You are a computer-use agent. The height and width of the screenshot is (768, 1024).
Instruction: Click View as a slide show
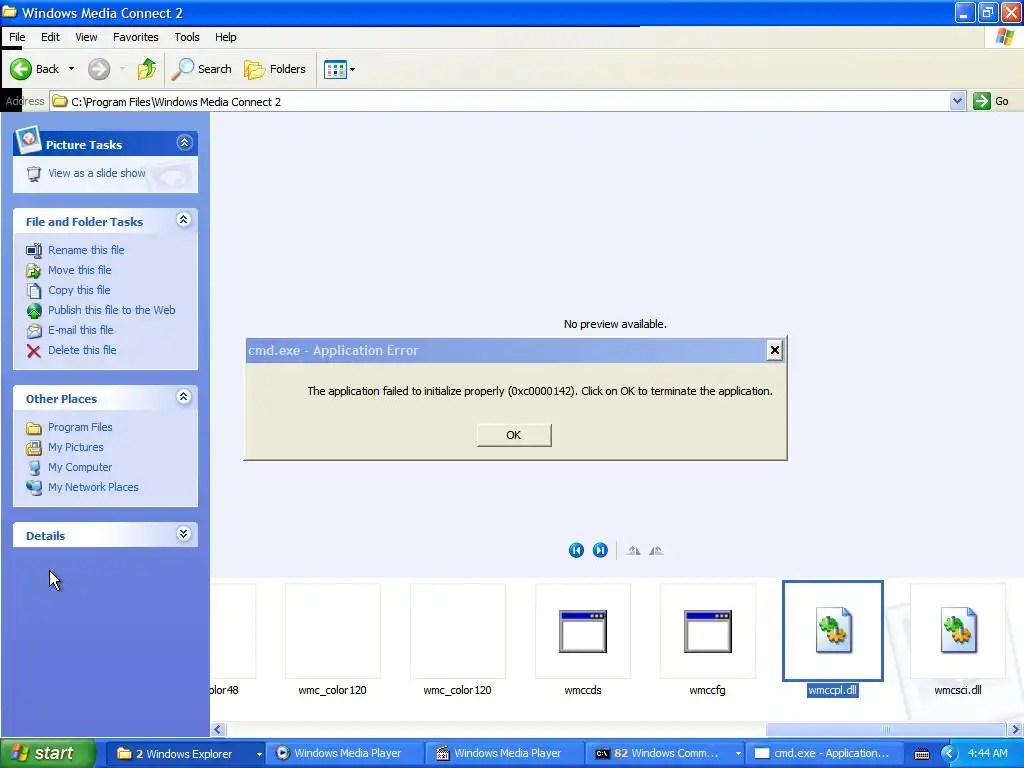(x=97, y=173)
